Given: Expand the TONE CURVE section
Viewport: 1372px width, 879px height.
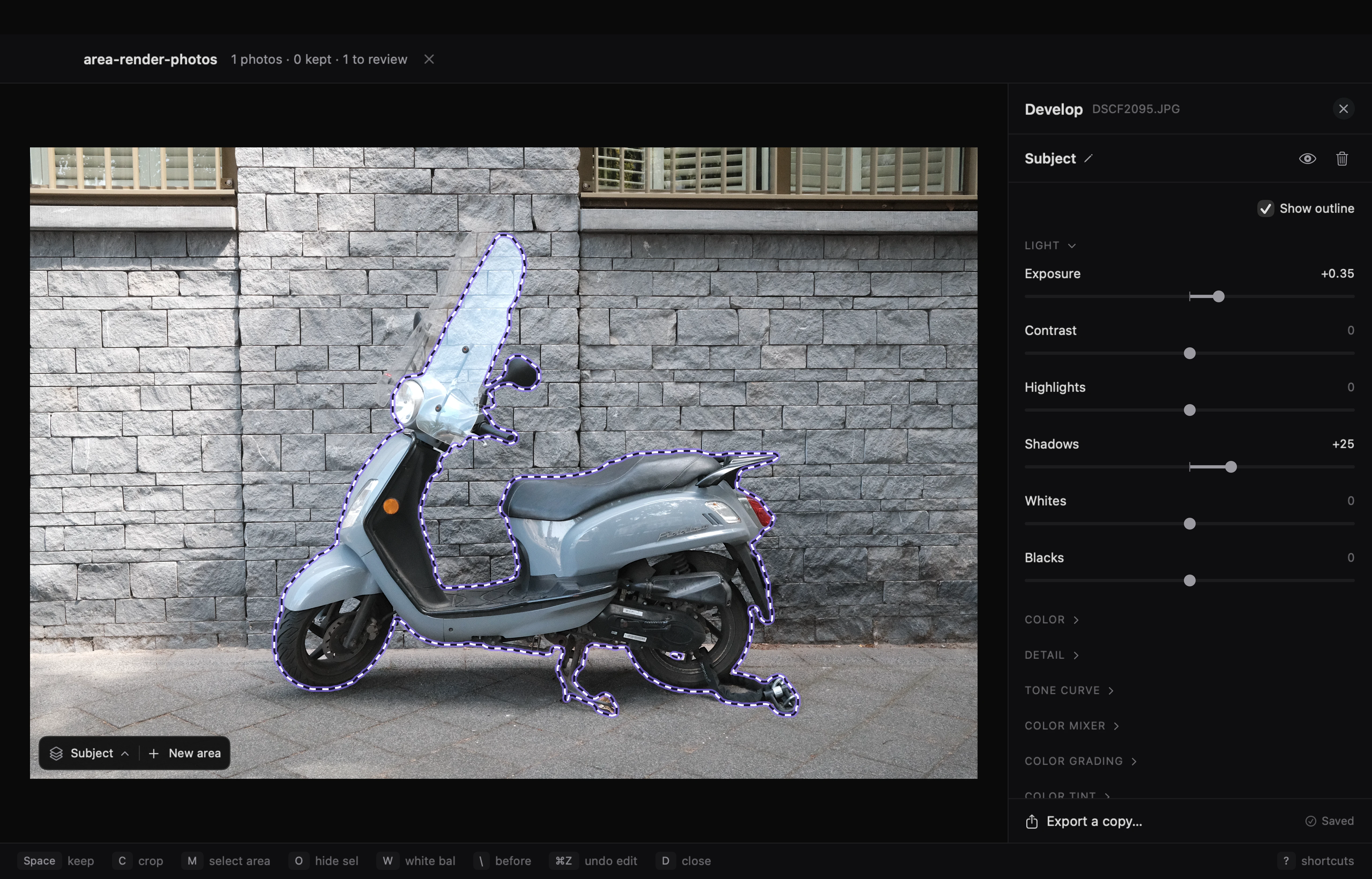Looking at the screenshot, I should coord(1069,691).
